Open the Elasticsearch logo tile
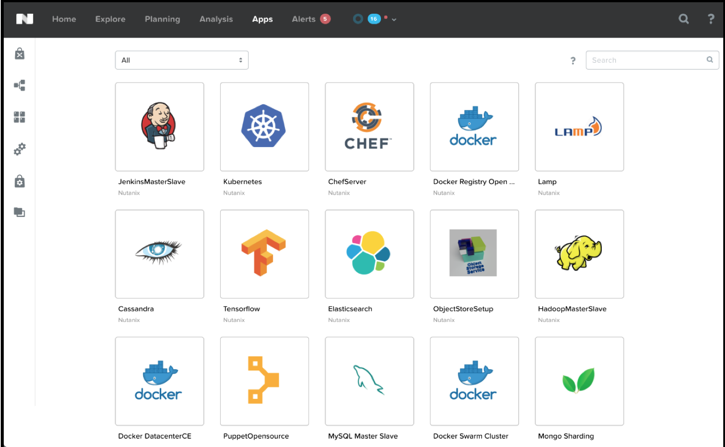Screen dimensions: 725x447 369,254
